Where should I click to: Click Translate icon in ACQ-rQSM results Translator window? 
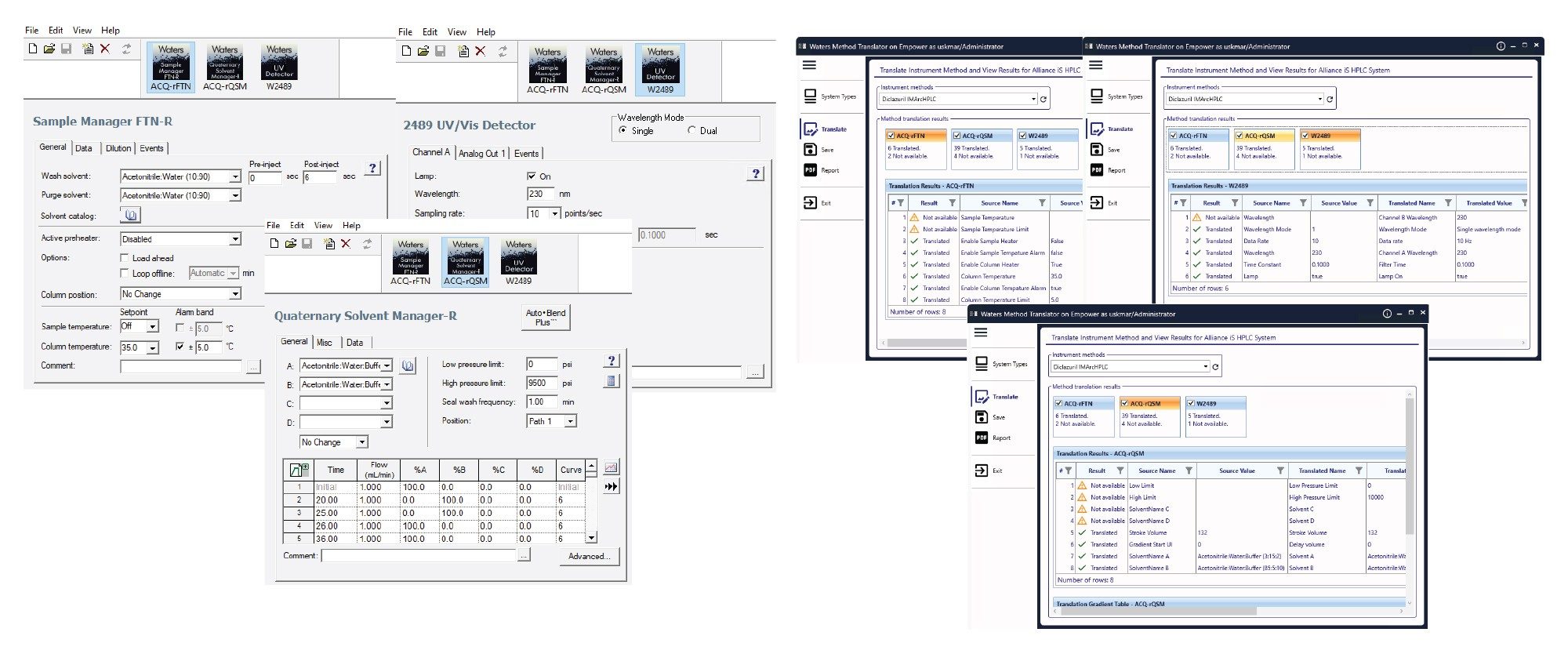click(981, 396)
